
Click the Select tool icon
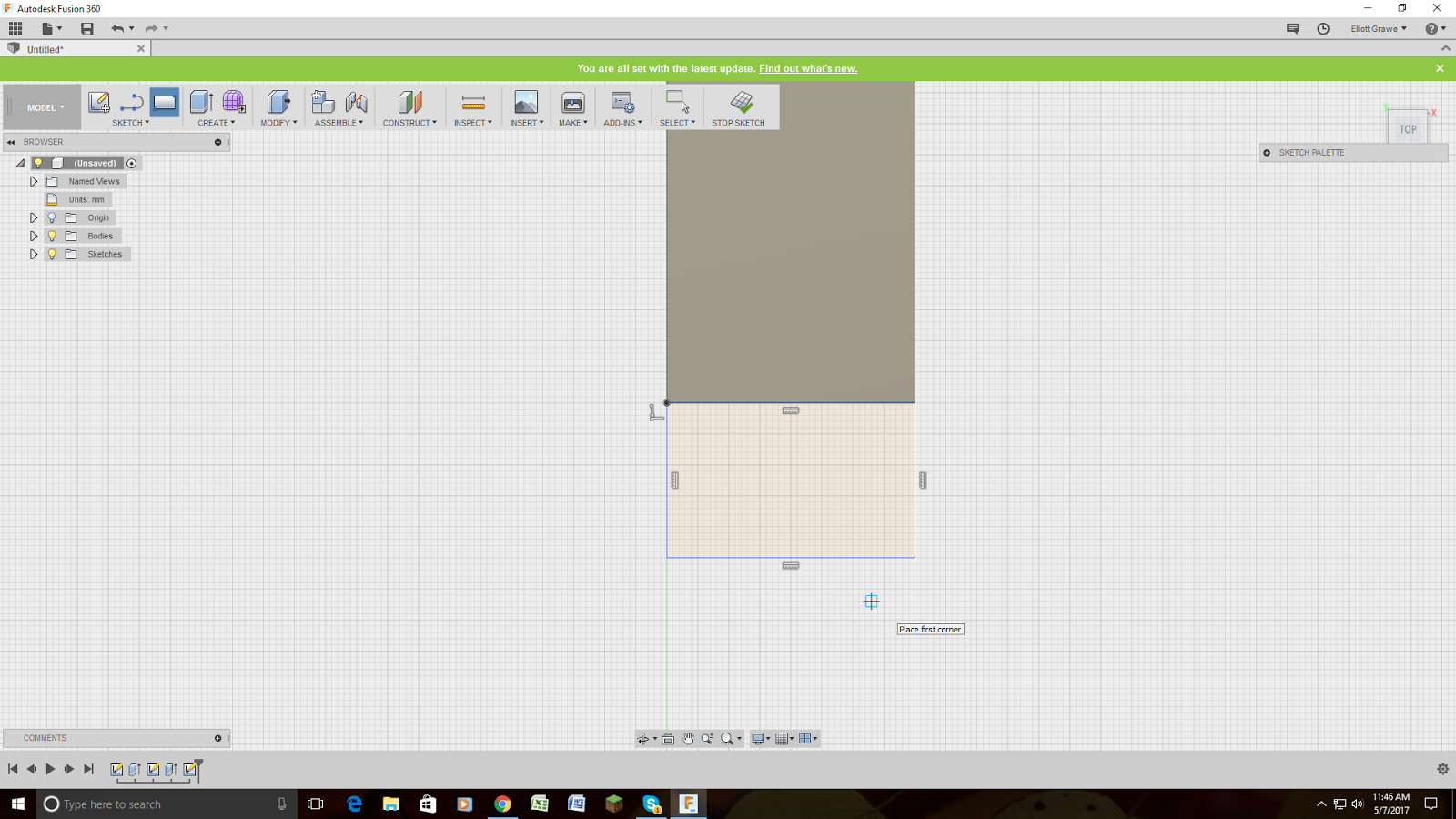coord(677,102)
